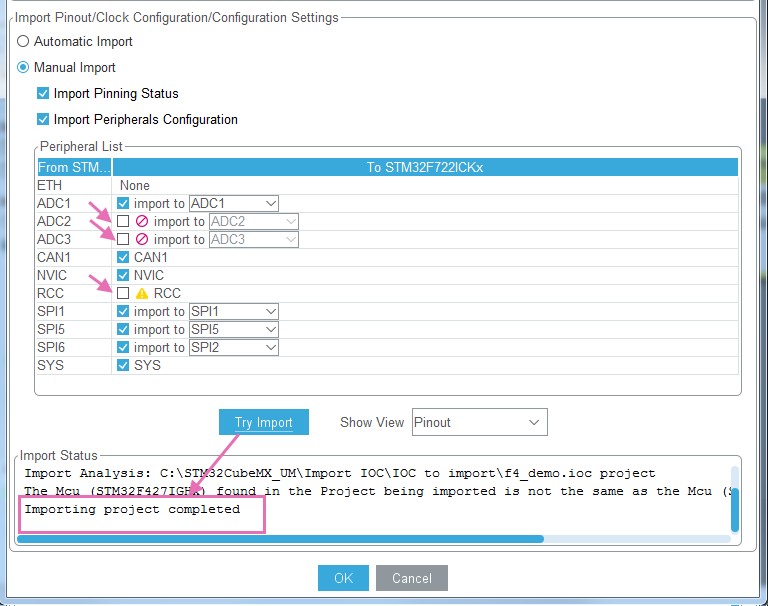Click the Cancel button
768x606 pixels.
click(411, 578)
